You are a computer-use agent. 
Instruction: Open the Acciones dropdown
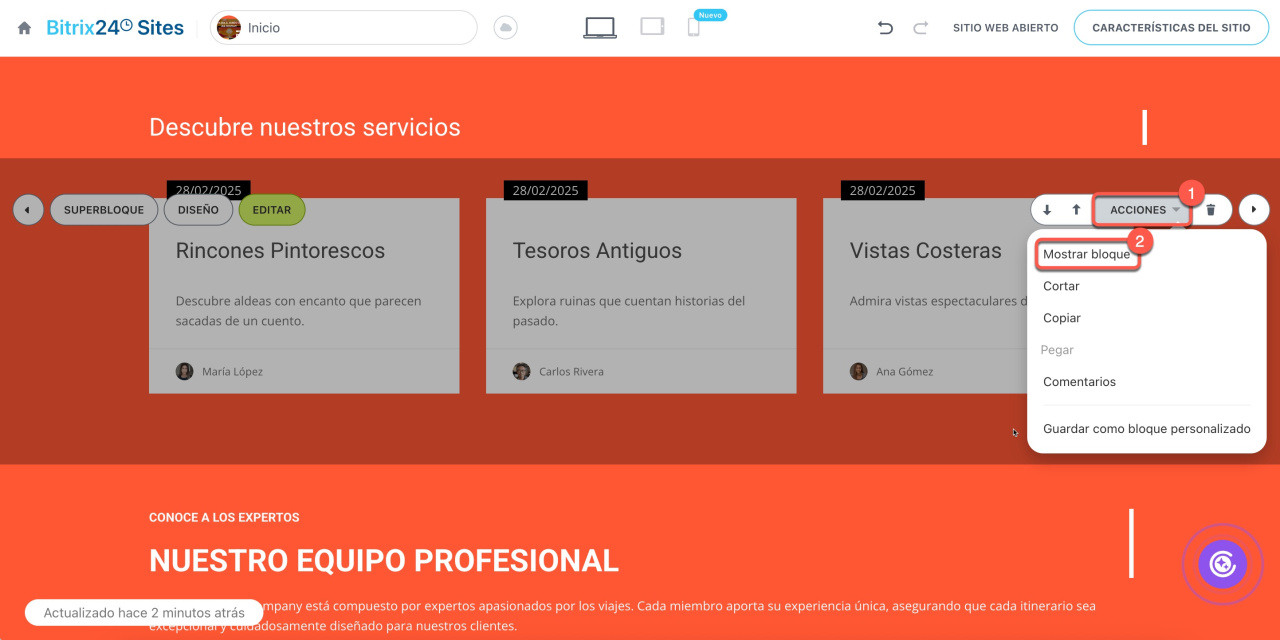(1144, 210)
